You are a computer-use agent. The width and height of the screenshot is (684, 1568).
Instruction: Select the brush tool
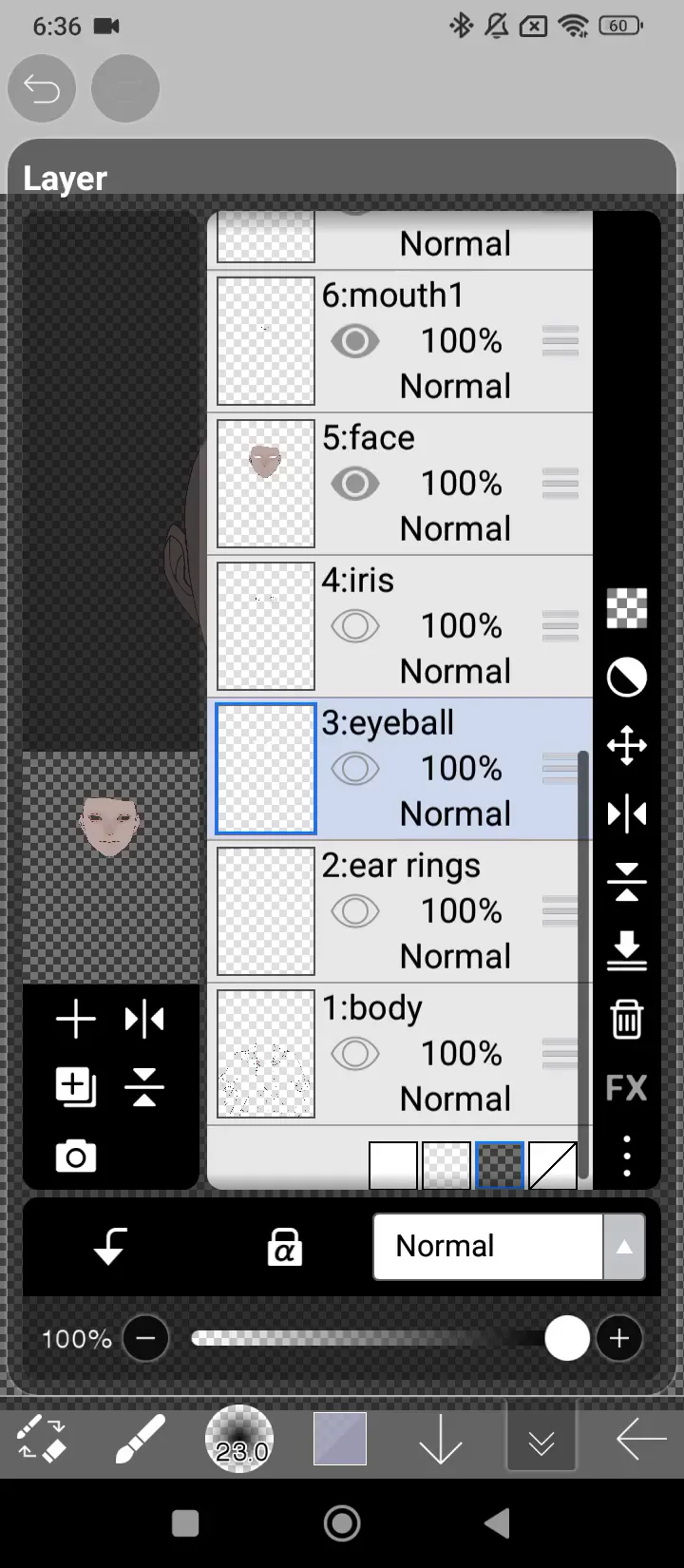point(140,1440)
